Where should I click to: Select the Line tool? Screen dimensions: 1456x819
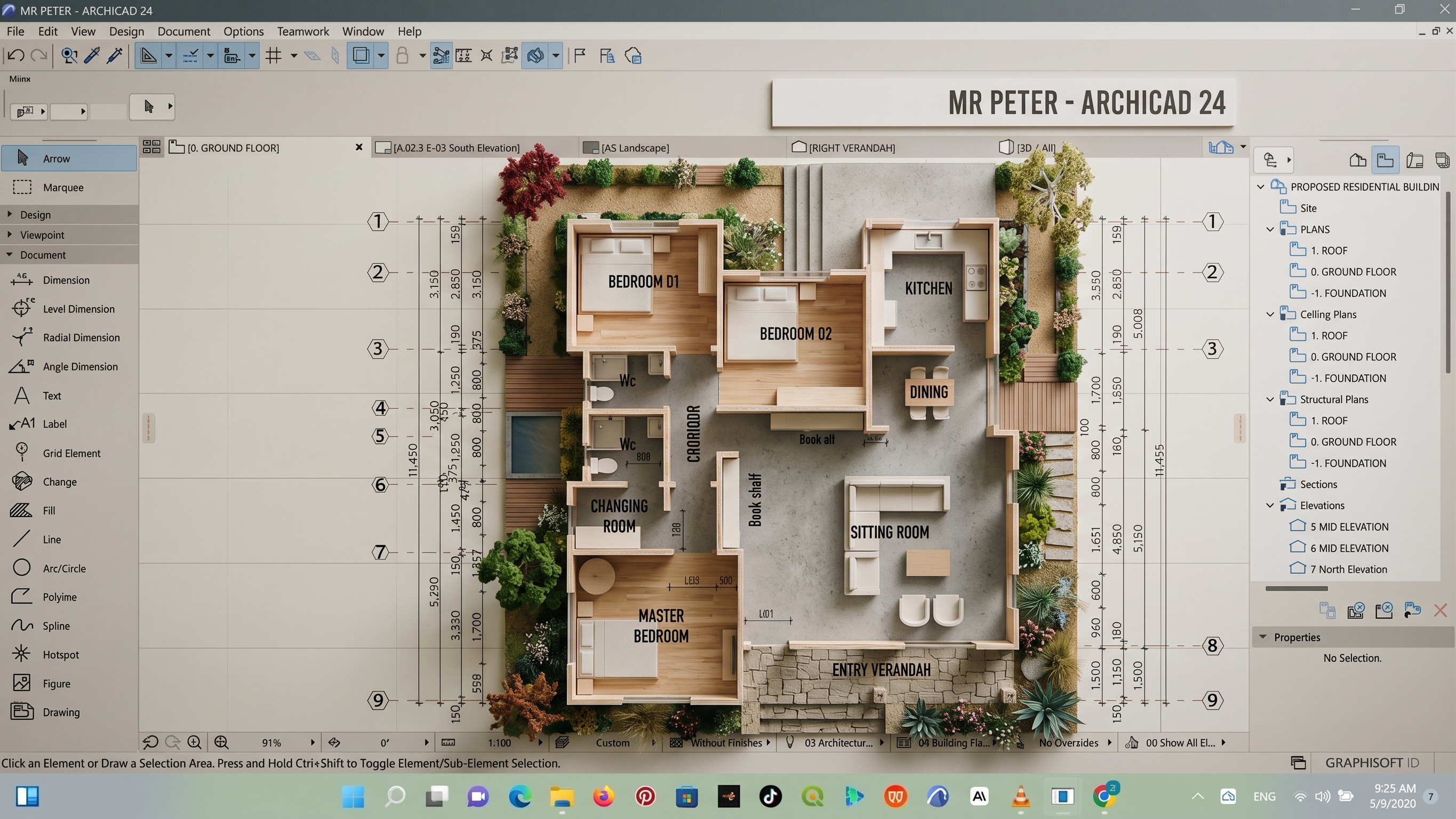[x=69, y=539]
